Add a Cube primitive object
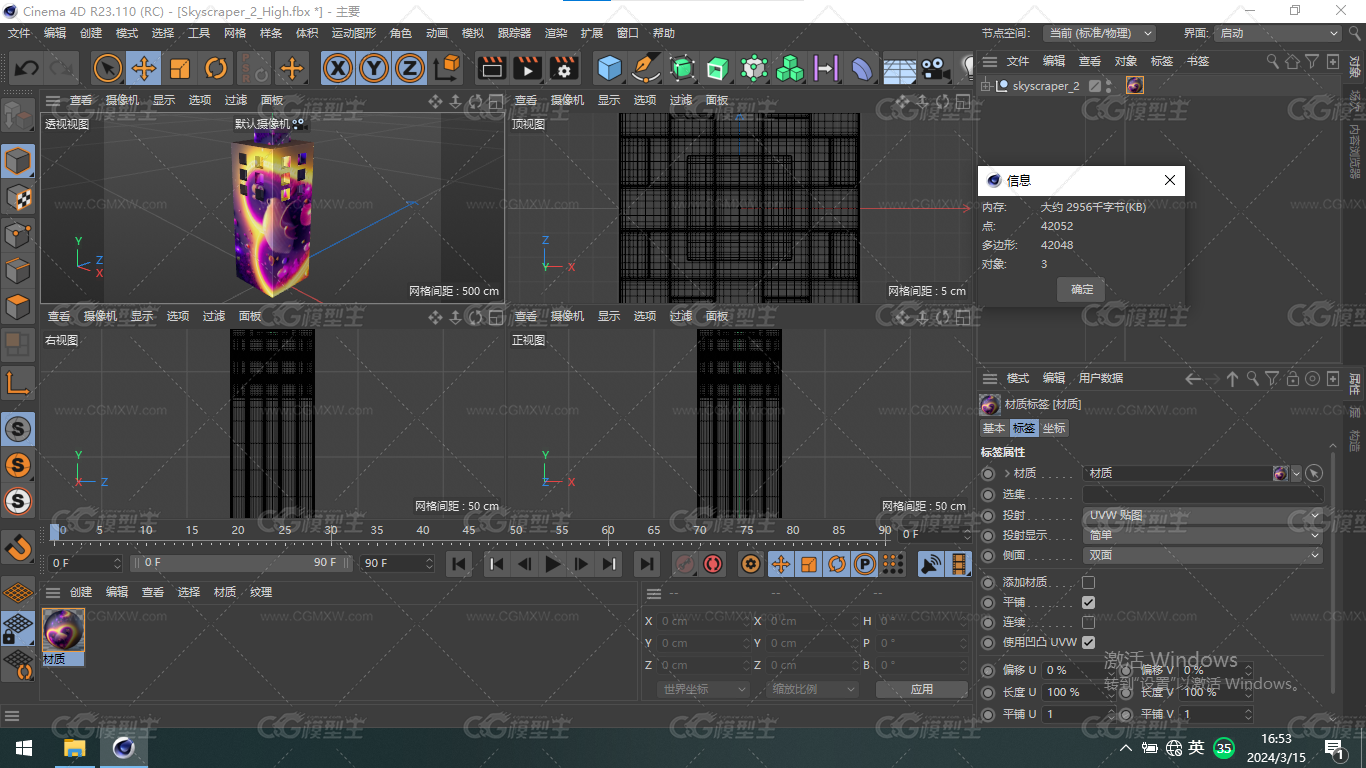Image resolution: width=1366 pixels, height=768 pixels. tap(609, 68)
